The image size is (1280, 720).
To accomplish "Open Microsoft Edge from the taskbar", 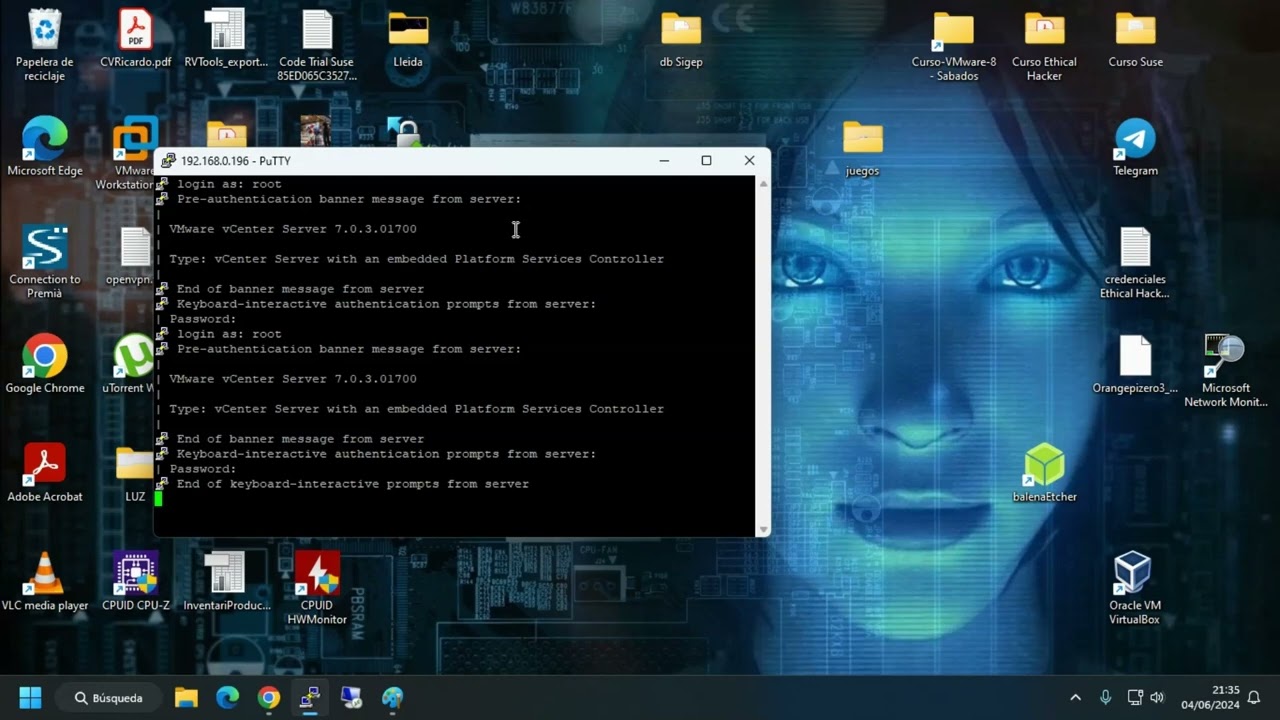I will tap(228, 697).
